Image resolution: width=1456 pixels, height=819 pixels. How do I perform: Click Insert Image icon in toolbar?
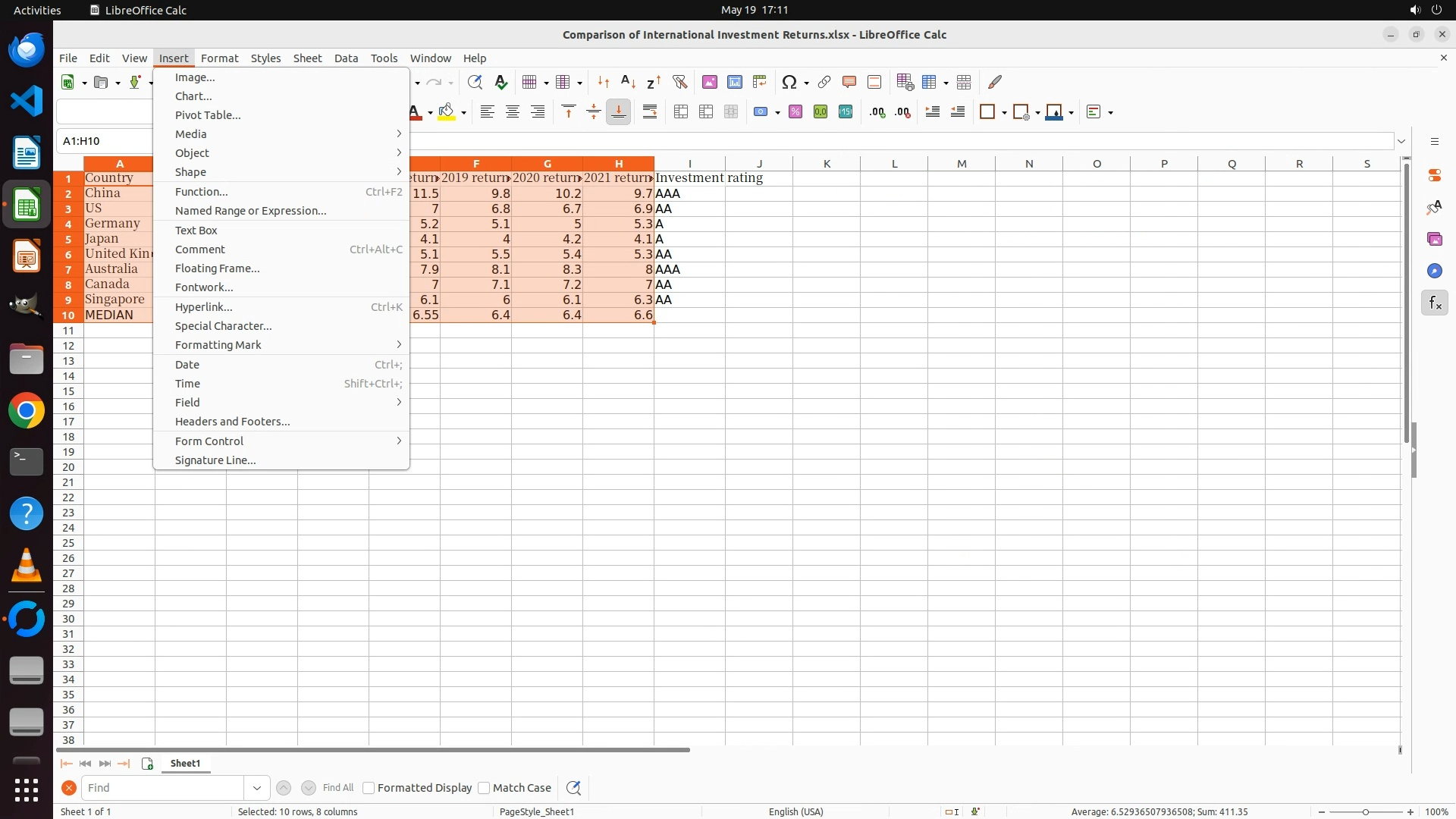(709, 82)
